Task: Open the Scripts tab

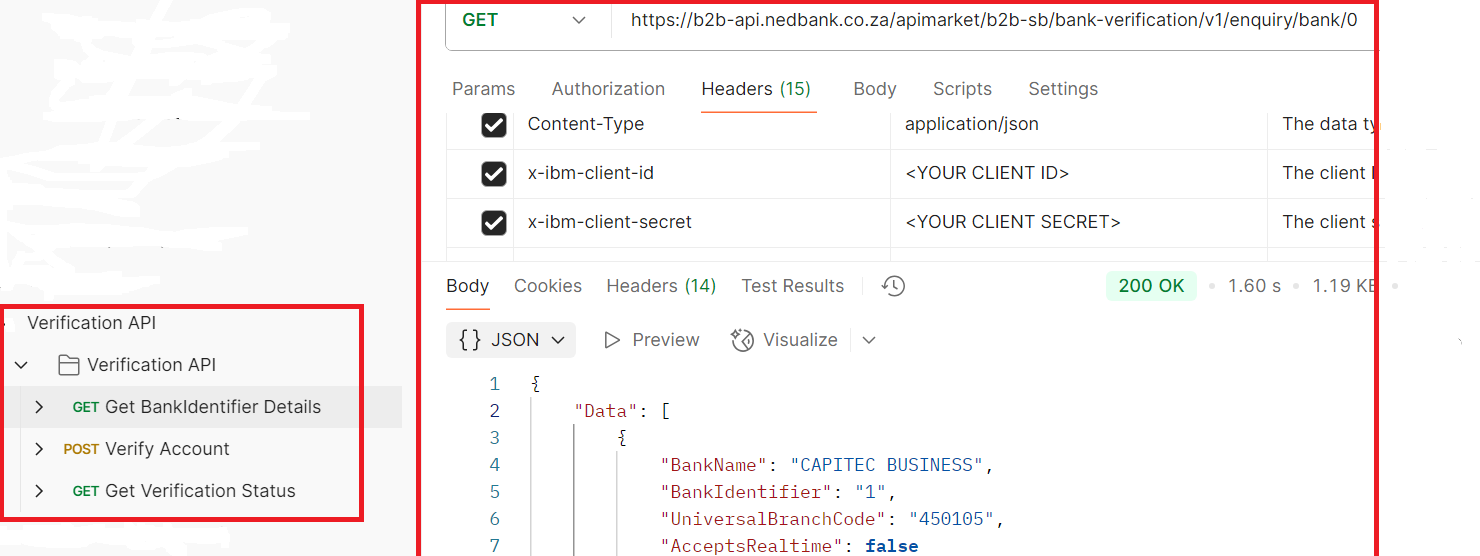Action: pos(962,89)
